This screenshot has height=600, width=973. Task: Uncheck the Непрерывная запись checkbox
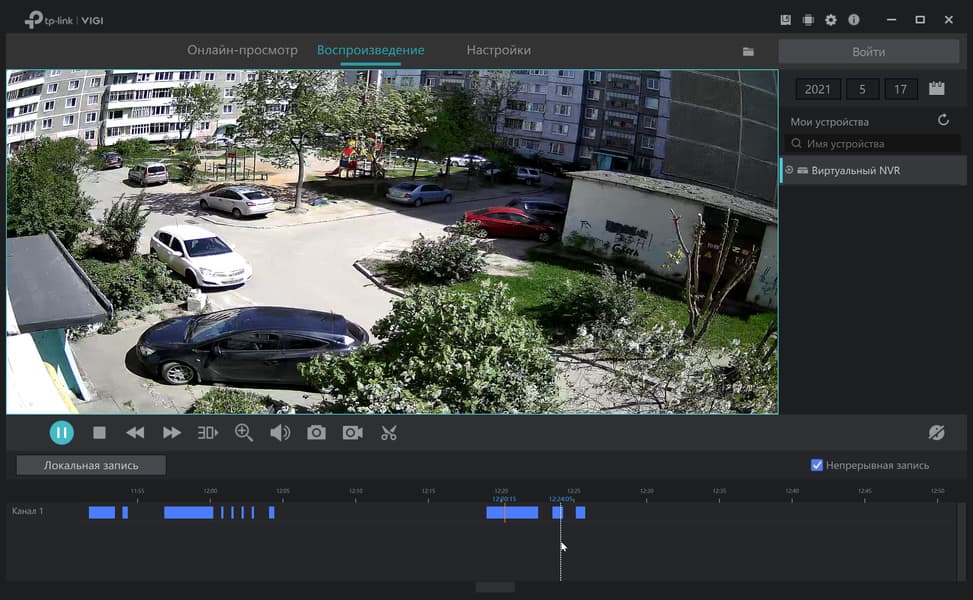point(817,465)
